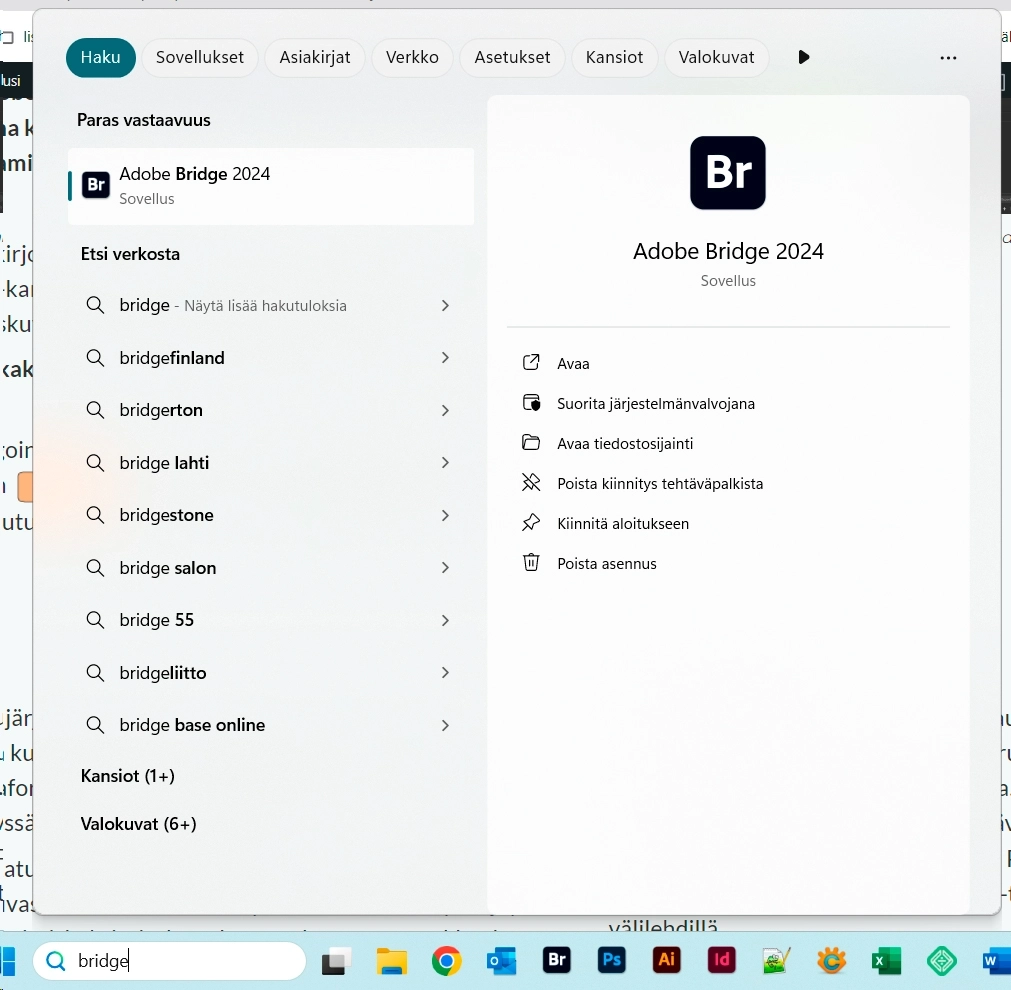1011x990 pixels.
Task: Open Excel from the taskbar
Action: tap(885, 961)
